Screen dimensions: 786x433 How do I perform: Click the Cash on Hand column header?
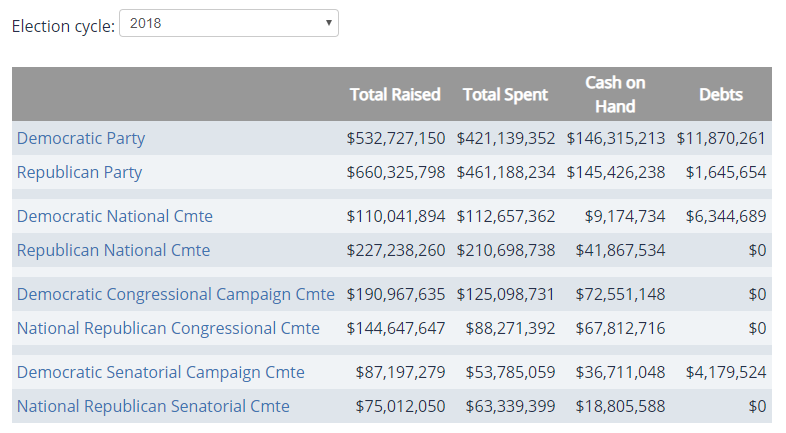pyautogui.click(x=615, y=94)
